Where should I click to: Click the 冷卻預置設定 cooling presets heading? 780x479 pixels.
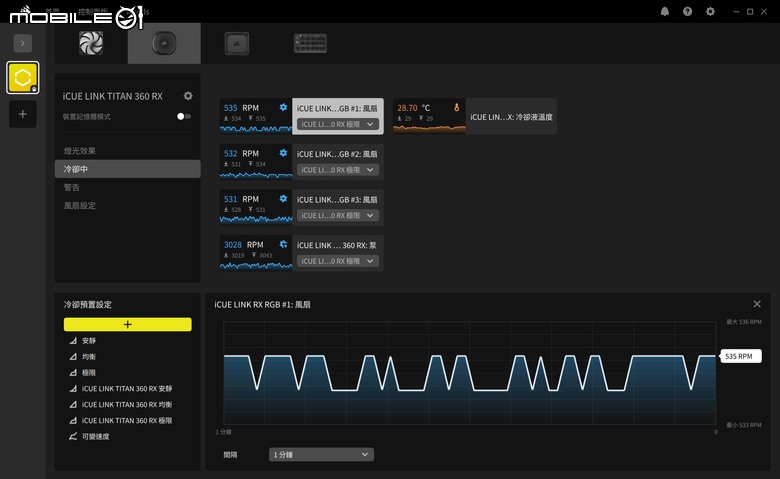click(88, 304)
